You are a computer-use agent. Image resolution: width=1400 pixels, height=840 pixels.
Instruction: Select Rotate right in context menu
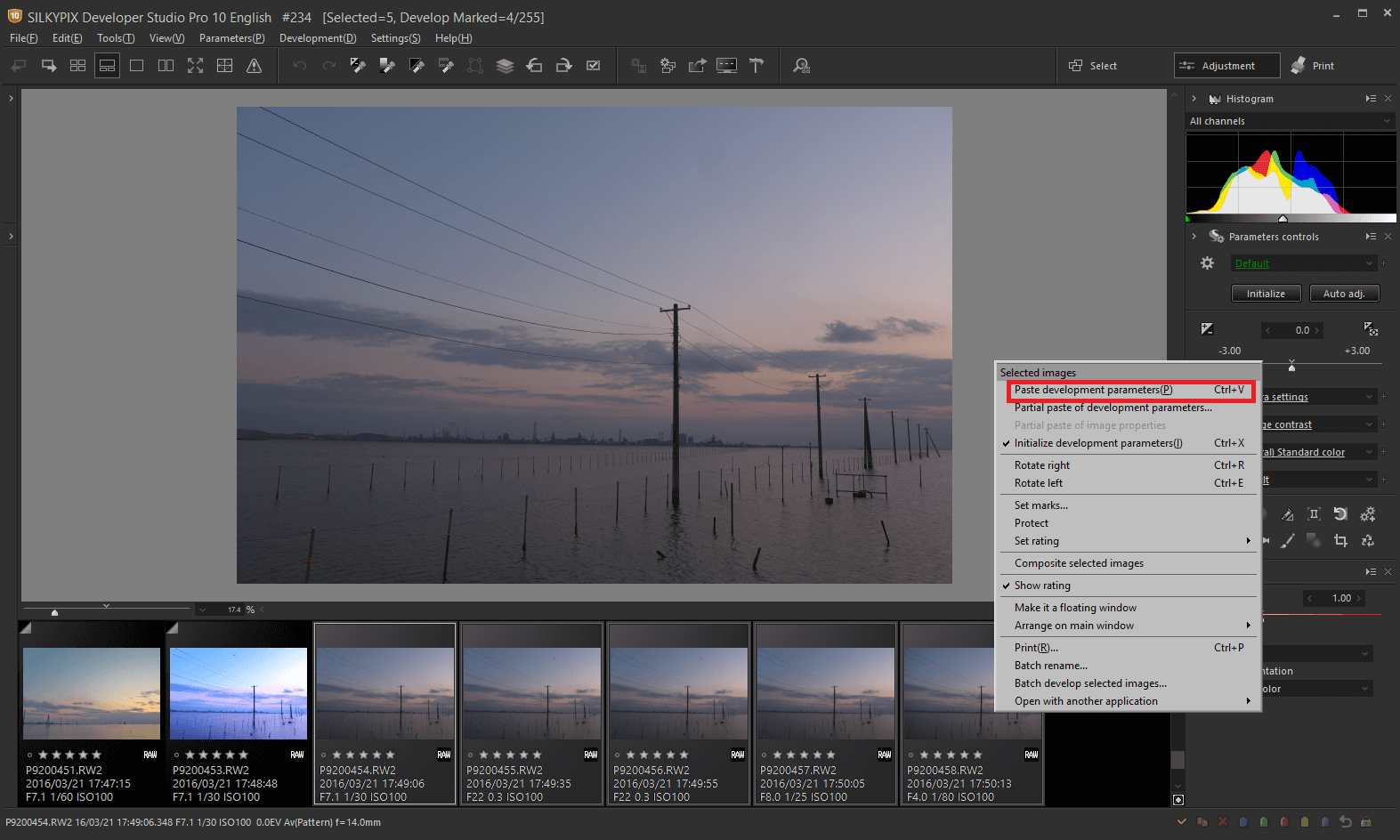pyautogui.click(x=1128, y=465)
